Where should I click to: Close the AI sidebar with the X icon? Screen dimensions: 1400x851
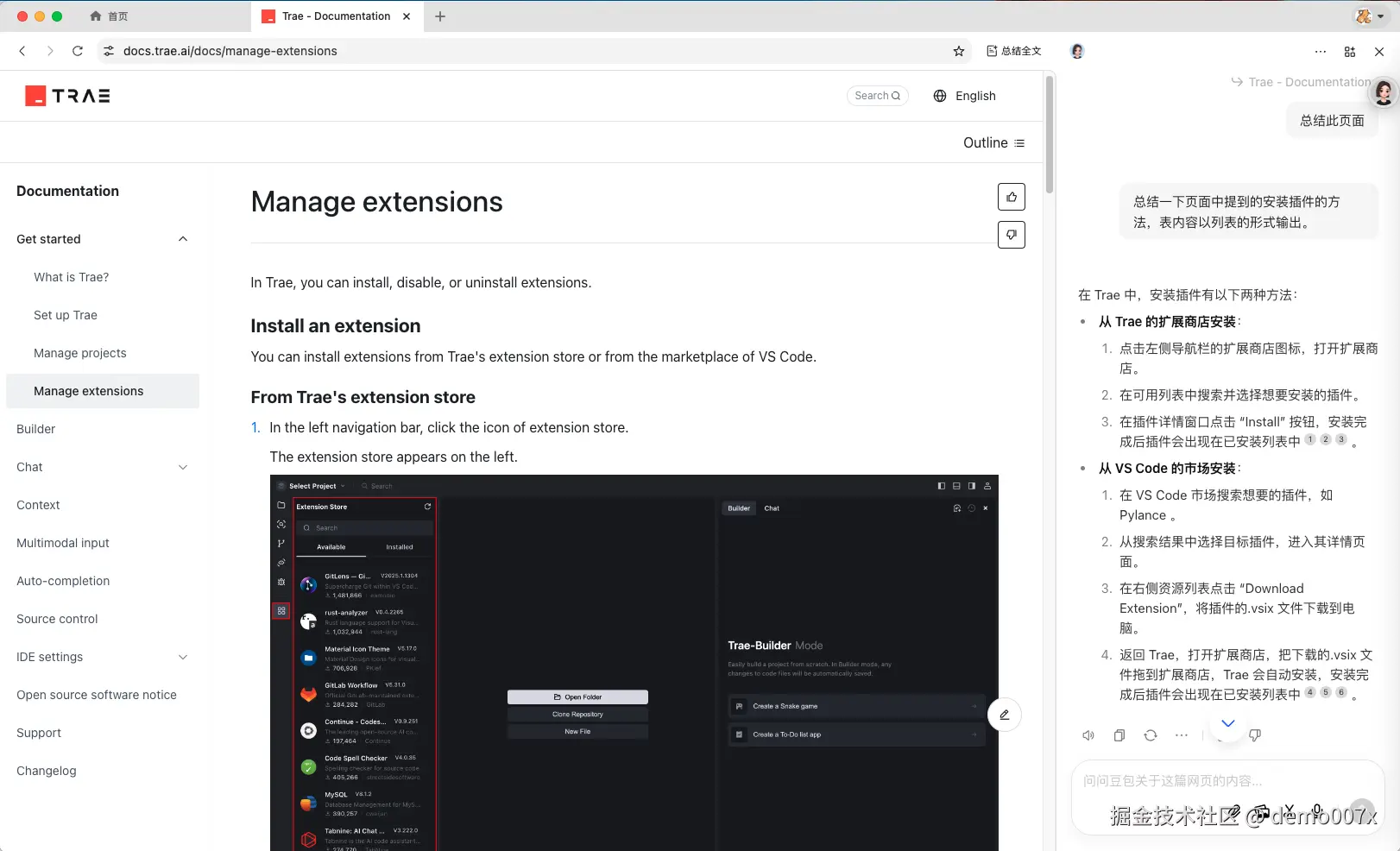(x=1379, y=51)
